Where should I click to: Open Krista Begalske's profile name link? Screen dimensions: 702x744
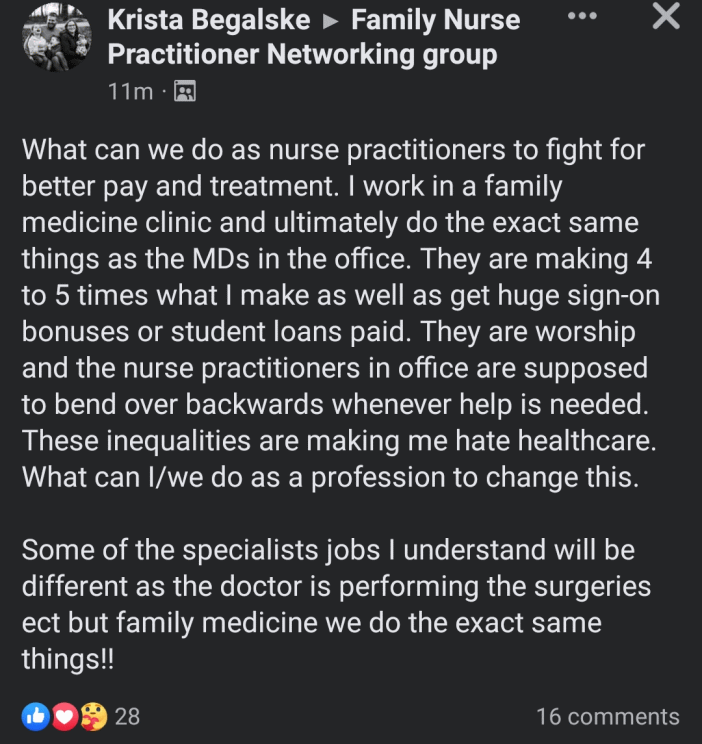click(209, 20)
